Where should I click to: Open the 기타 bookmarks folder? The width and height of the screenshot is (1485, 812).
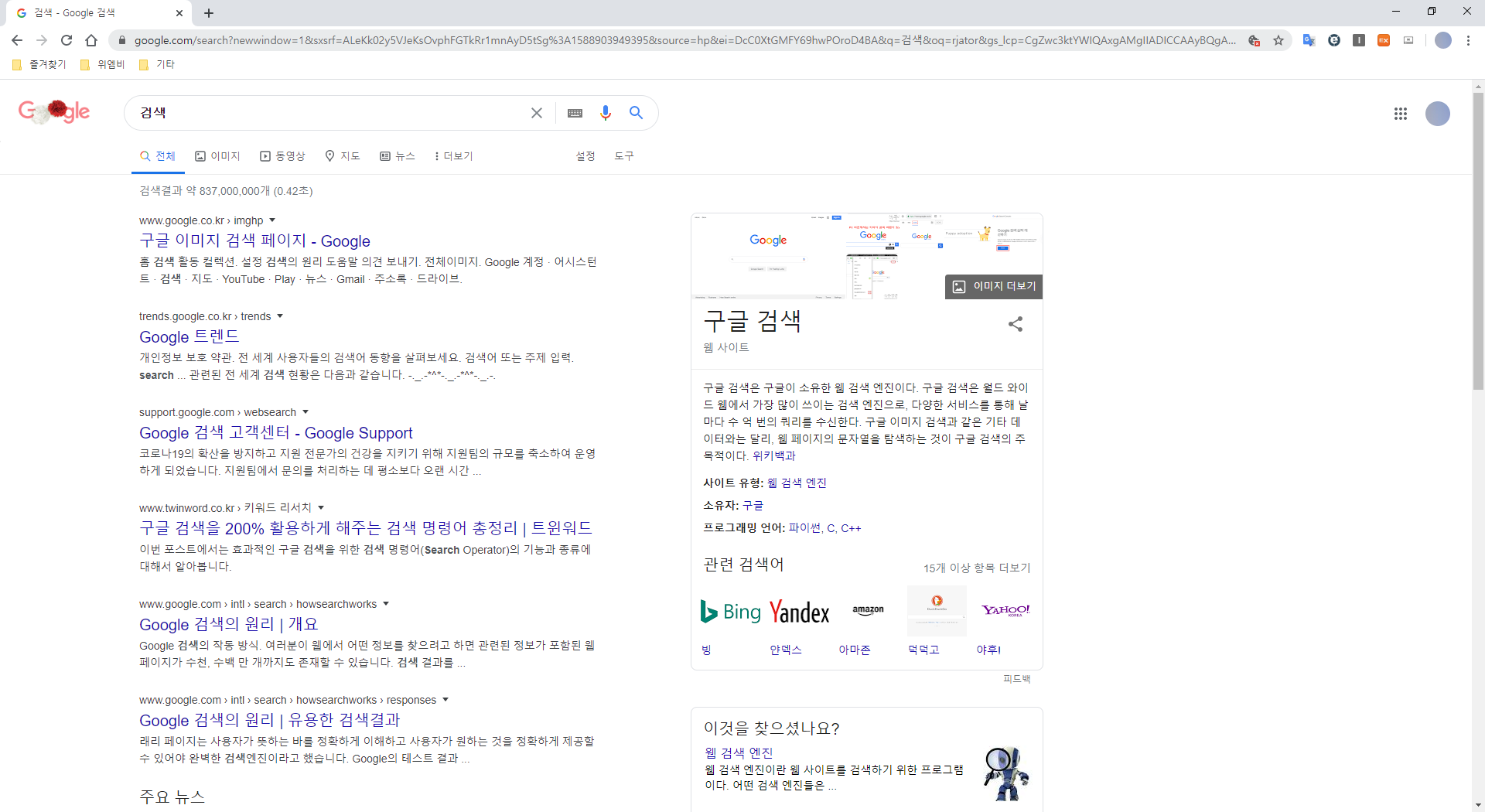point(157,64)
